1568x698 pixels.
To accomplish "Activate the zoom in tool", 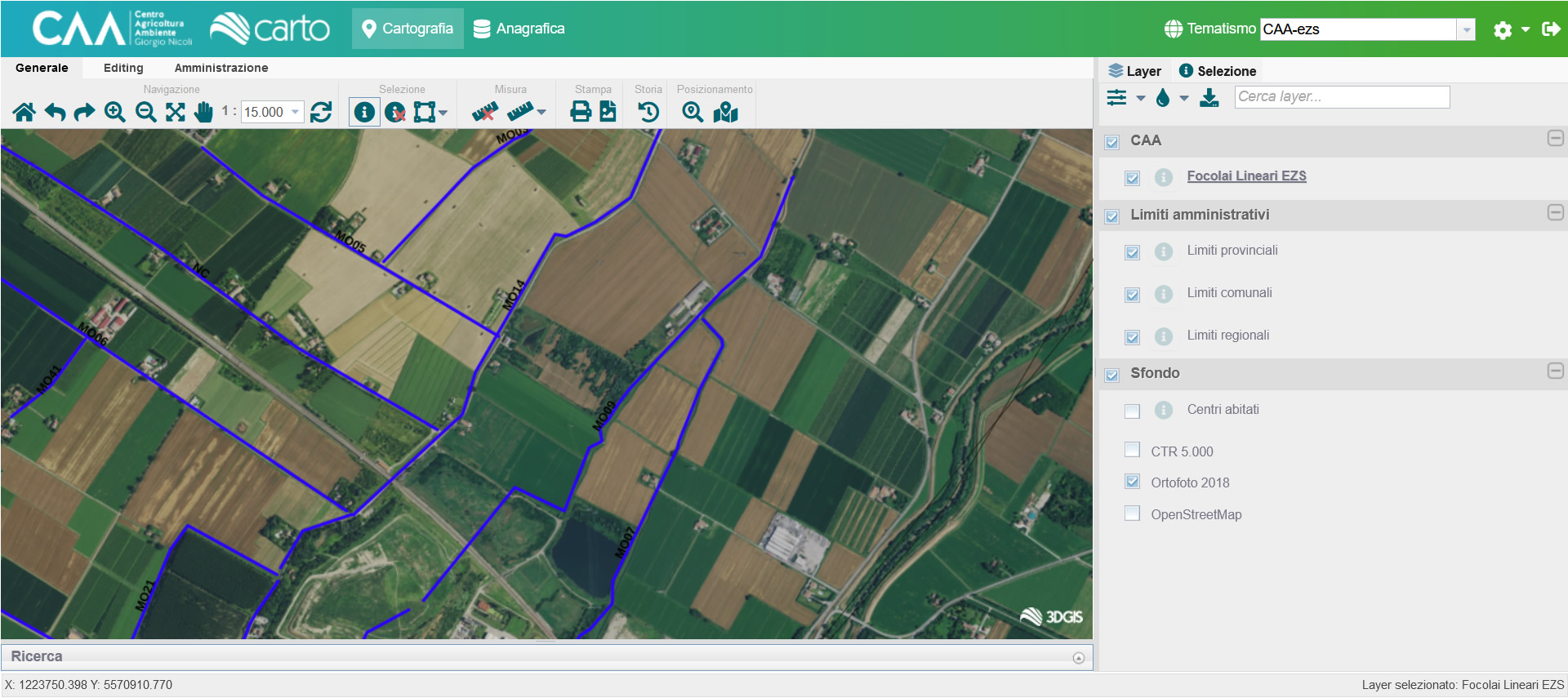I will (x=115, y=112).
